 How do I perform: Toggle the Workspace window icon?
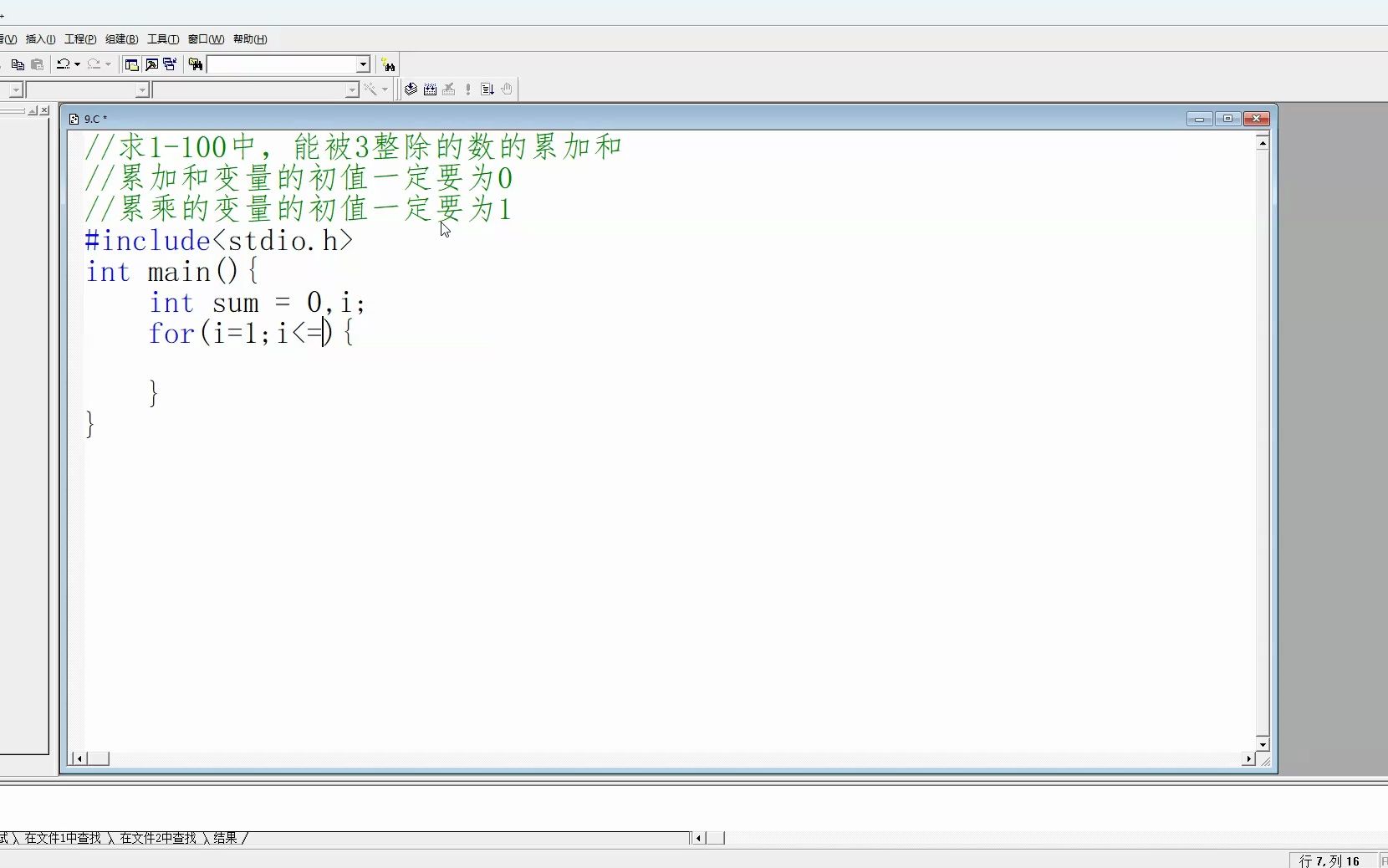point(132,64)
